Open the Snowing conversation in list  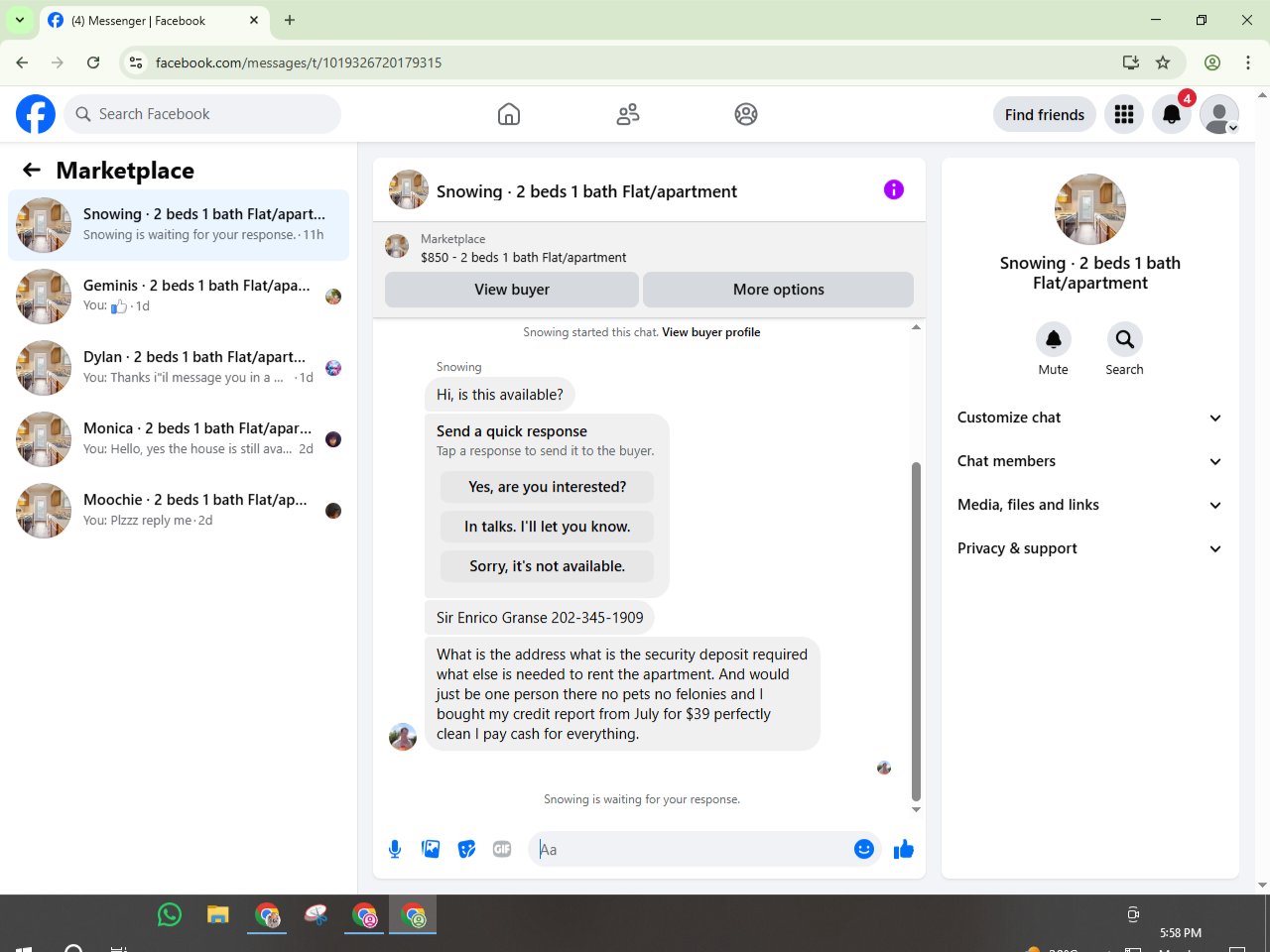coord(179,225)
